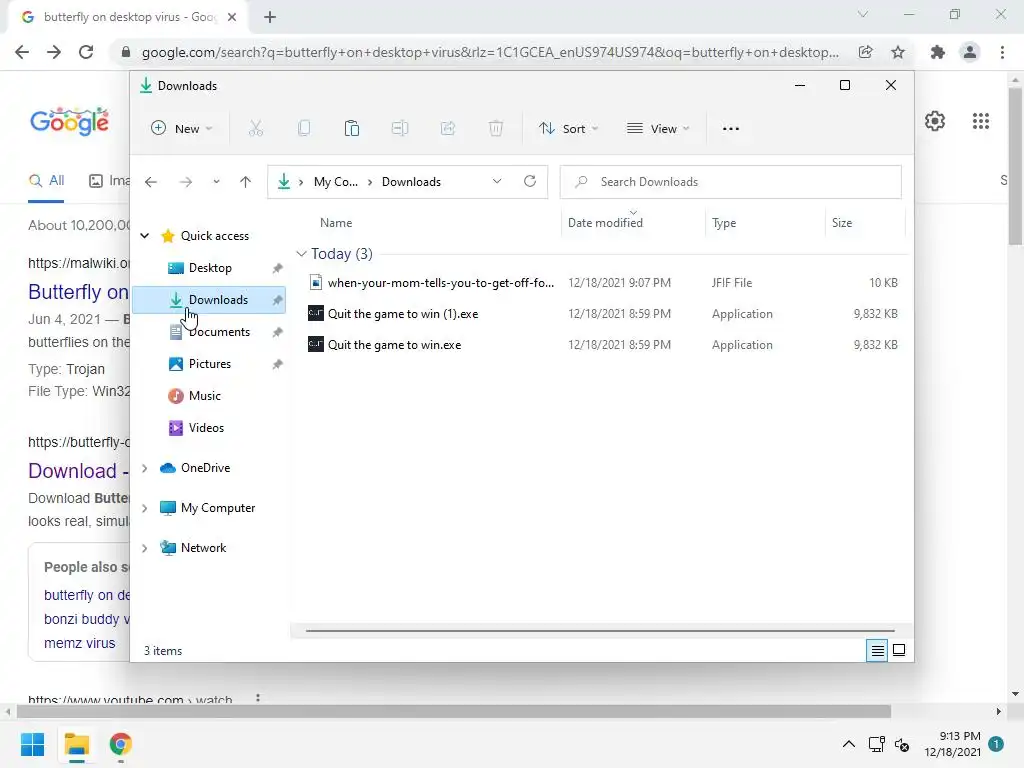
Task: Click the memz virus related search link
Action: point(80,643)
